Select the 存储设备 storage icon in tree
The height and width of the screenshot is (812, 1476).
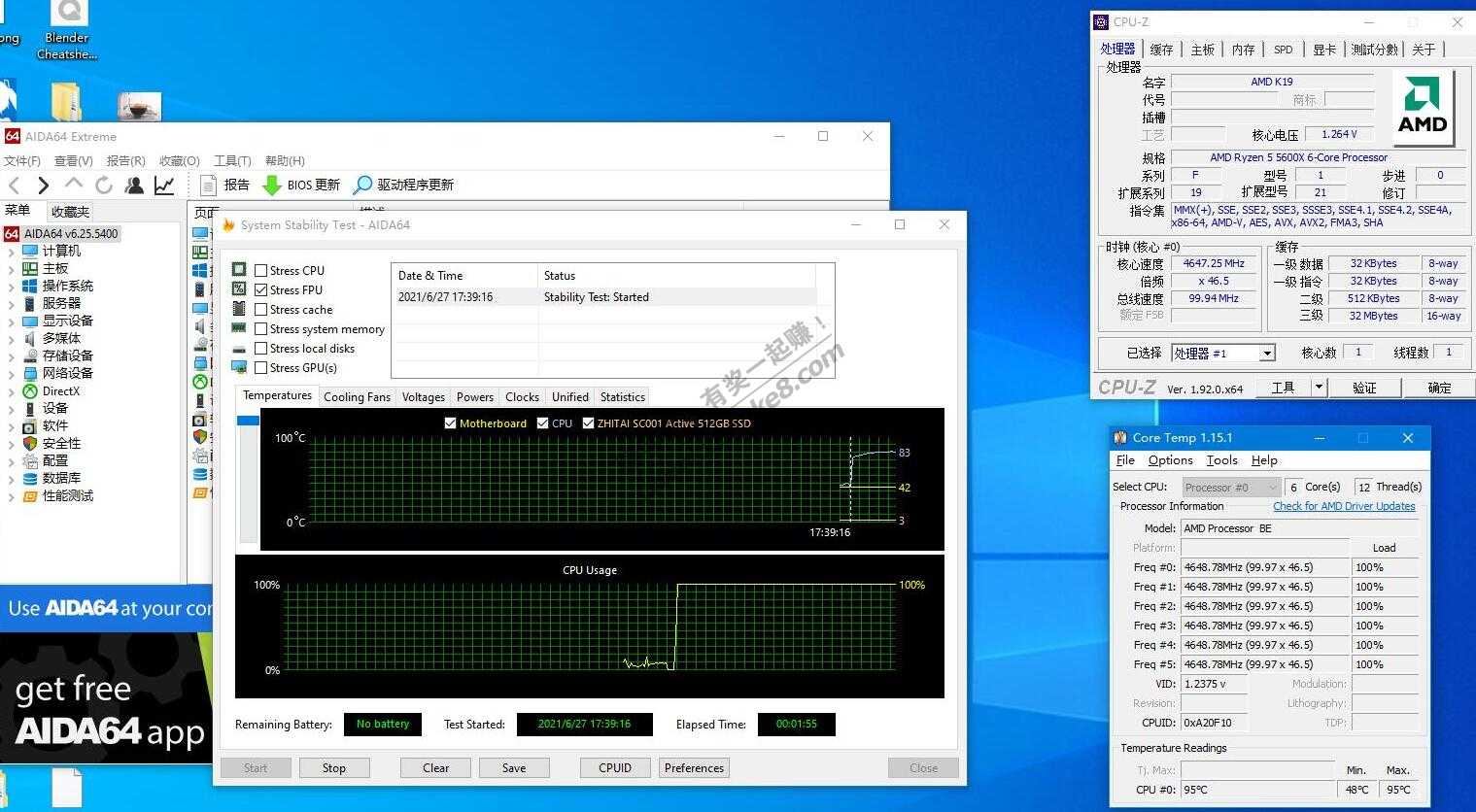click(x=30, y=355)
